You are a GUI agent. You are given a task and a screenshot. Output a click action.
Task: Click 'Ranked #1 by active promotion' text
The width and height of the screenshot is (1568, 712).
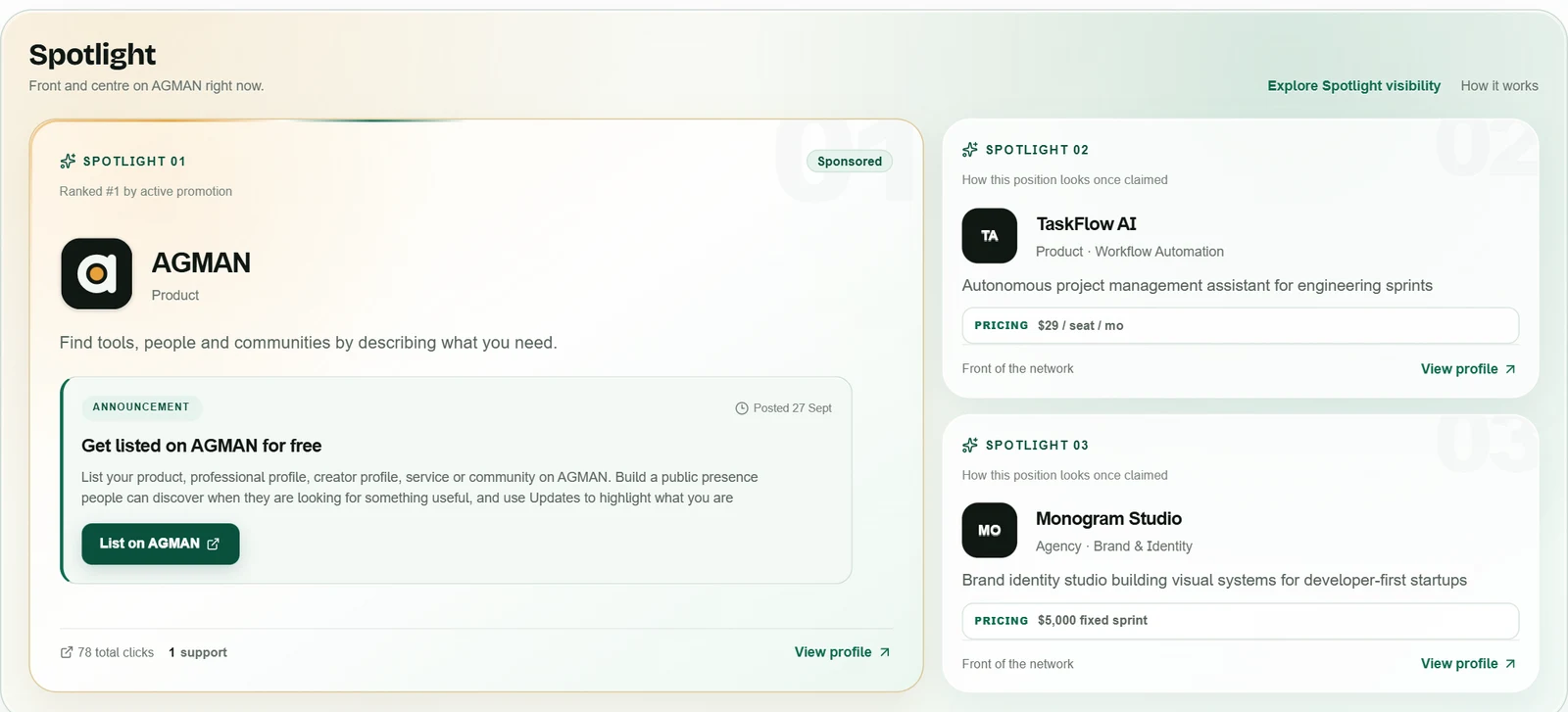pyautogui.click(x=146, y=192)
